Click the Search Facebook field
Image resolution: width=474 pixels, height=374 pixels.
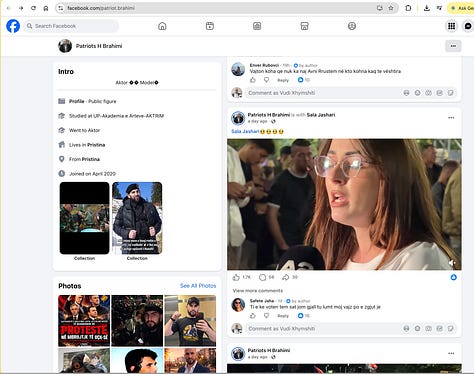71,26
